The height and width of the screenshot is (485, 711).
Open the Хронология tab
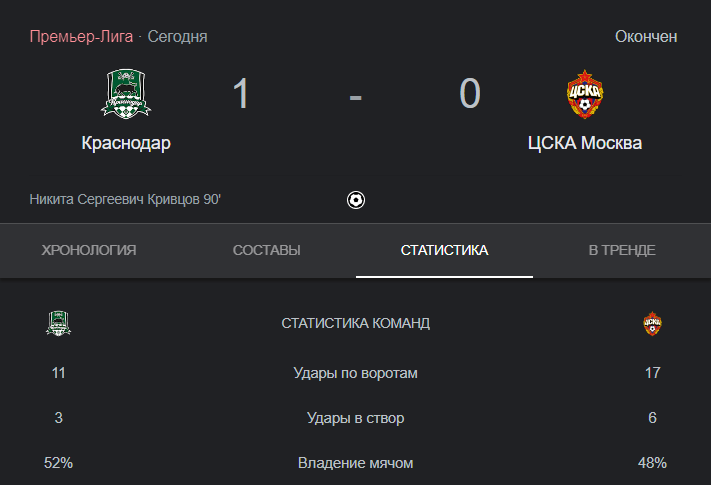(x=89, y=250)
